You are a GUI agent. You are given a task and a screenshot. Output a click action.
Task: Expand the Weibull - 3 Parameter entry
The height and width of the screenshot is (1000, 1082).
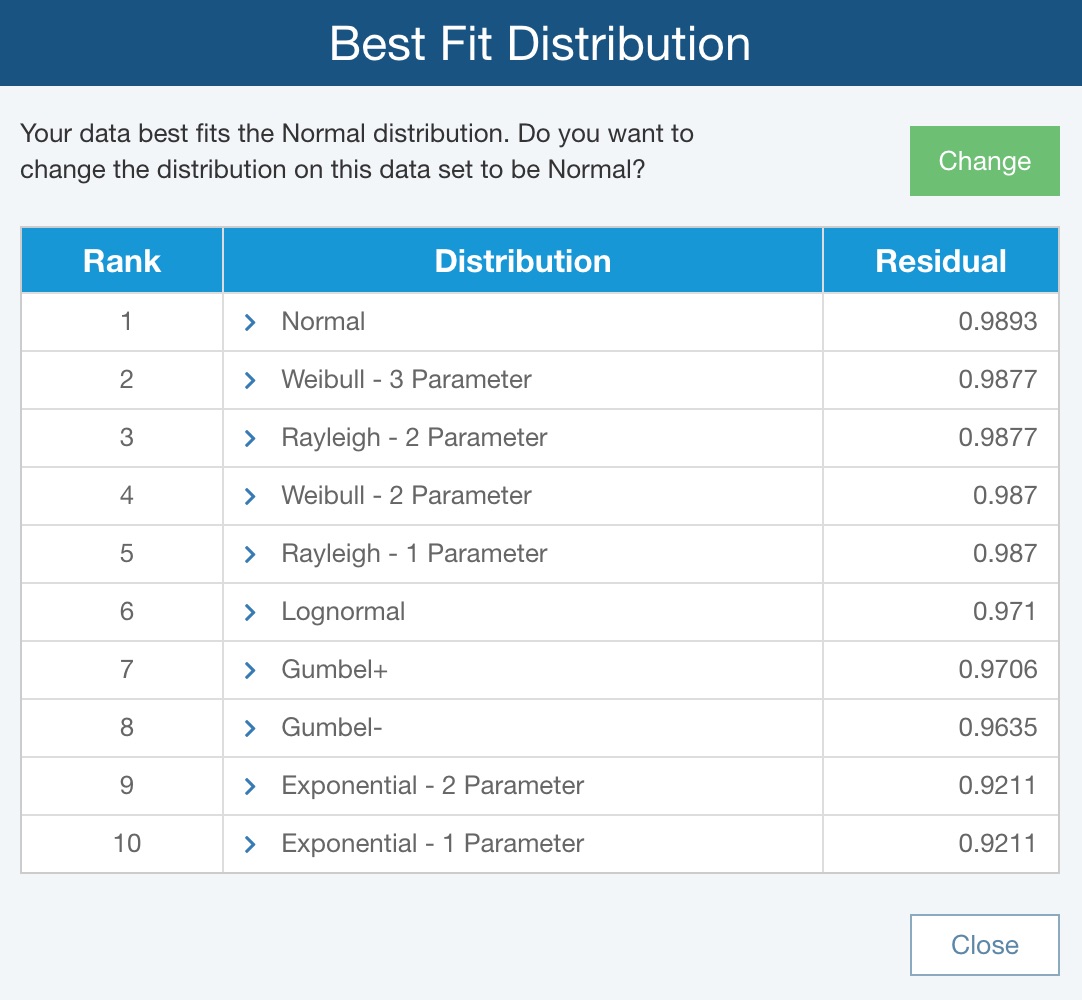(x=250, y=380)
